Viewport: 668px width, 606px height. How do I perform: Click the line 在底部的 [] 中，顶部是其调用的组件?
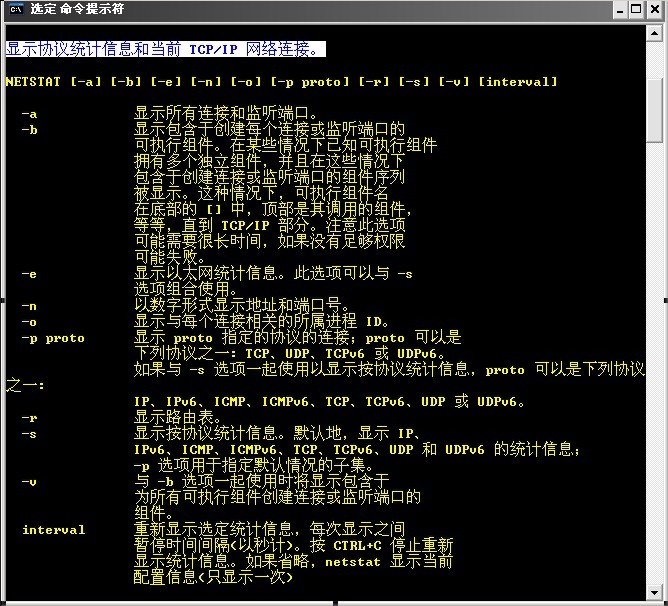273,209
